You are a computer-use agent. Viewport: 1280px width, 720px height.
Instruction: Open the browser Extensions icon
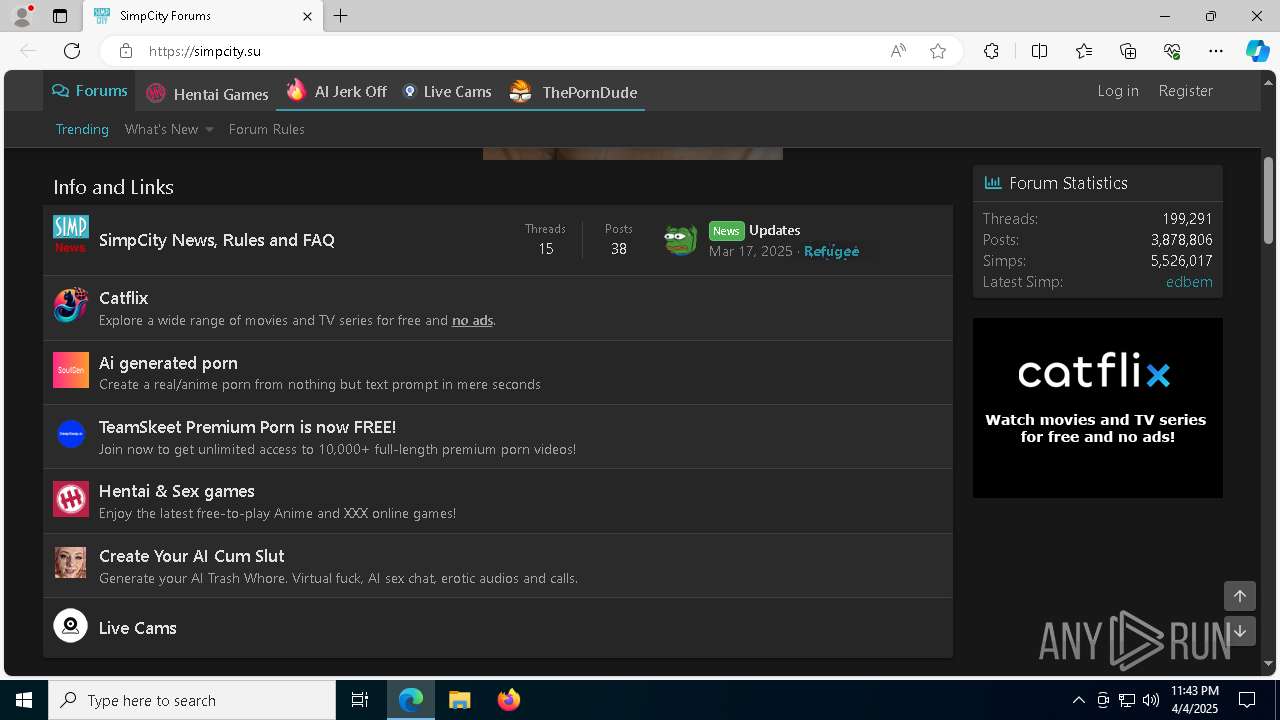click(x=991, y=51)
